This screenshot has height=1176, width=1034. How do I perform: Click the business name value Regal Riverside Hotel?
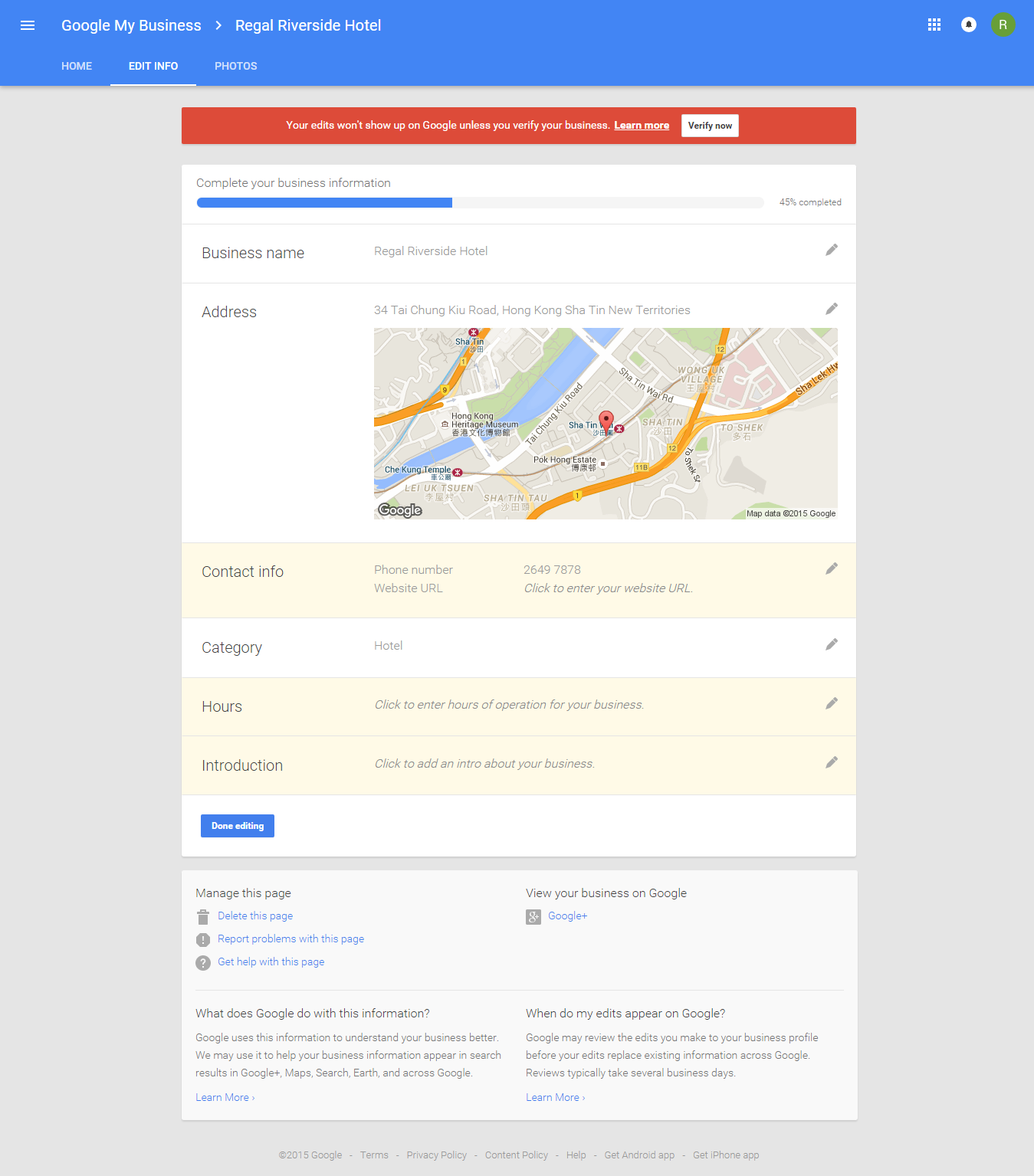[x=431, y=251]
